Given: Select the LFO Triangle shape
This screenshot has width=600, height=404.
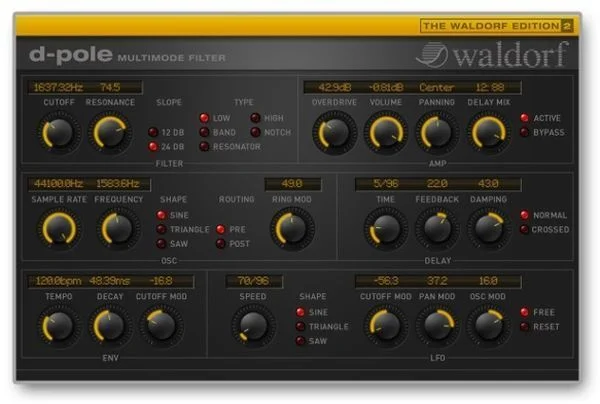Looking at the screenshot, I should (301, 326).
